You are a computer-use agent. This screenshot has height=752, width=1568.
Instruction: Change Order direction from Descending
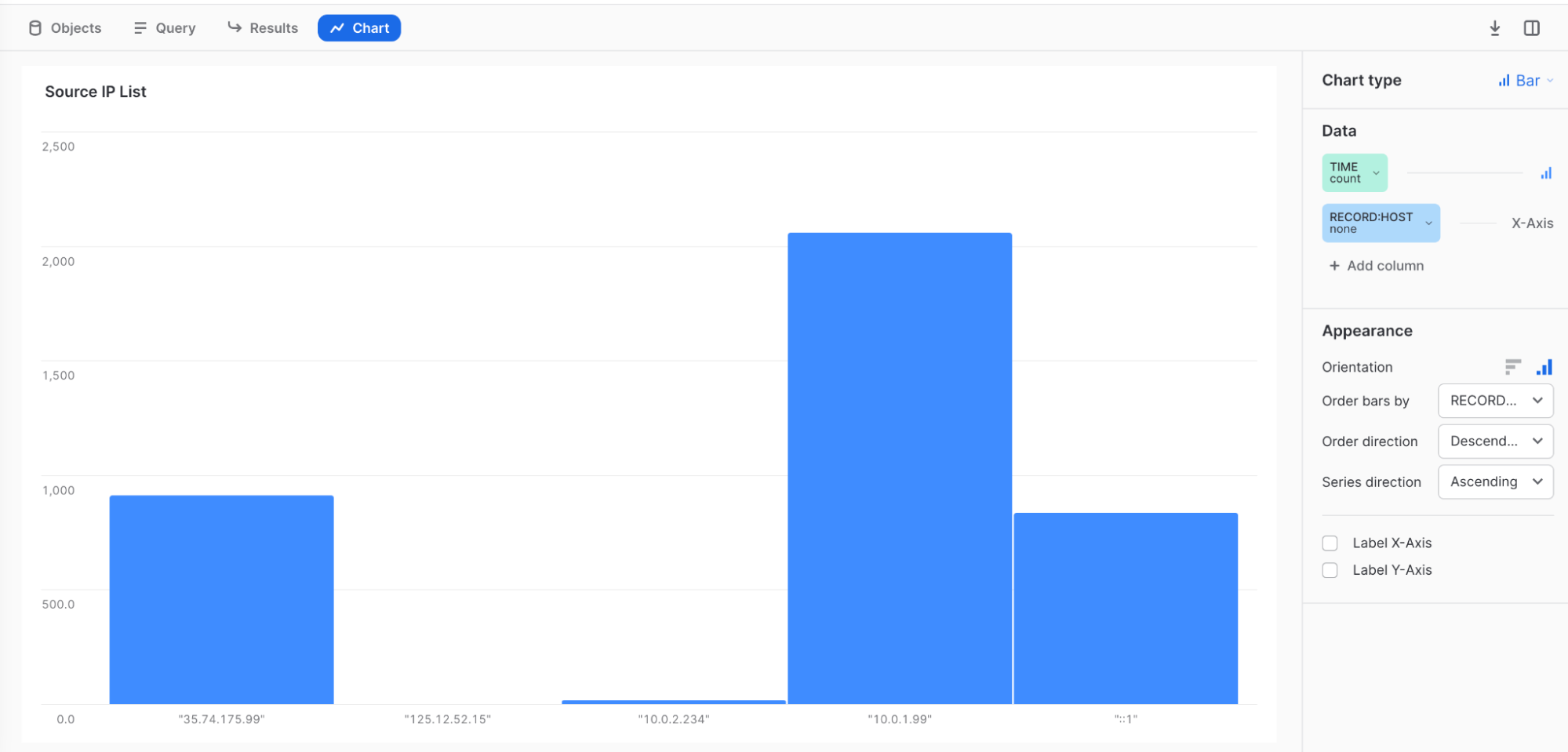[x=1495, y=441]
